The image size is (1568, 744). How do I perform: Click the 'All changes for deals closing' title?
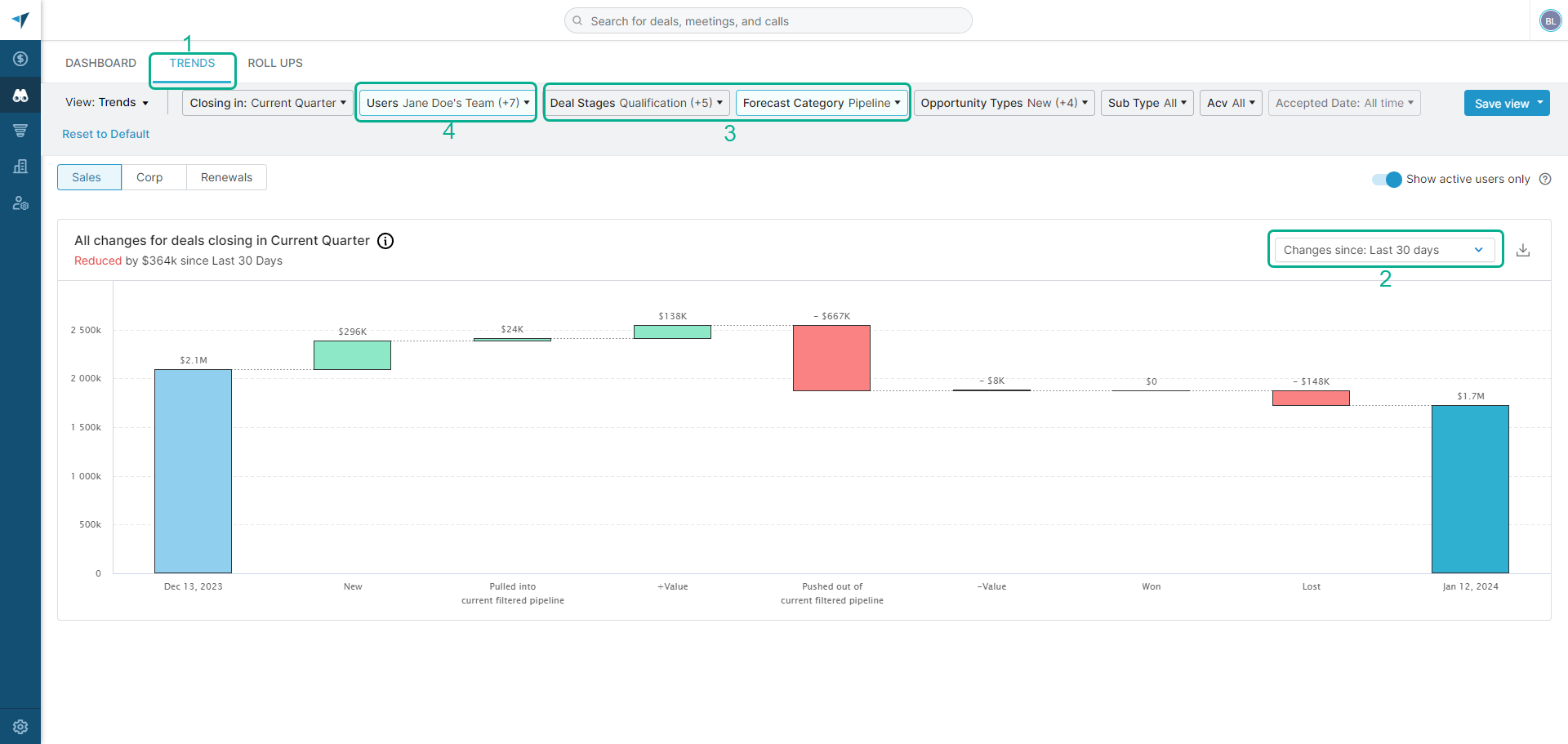pyautogui.click(x=222, y=241)
